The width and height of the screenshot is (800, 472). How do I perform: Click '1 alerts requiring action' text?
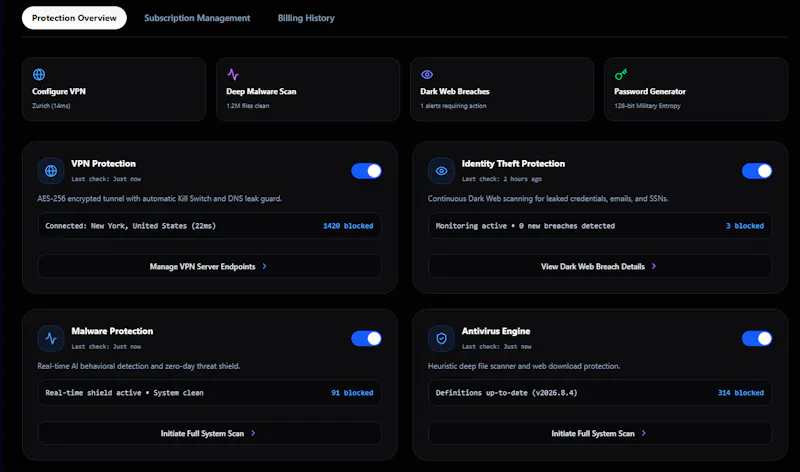(x=453, y=106)
